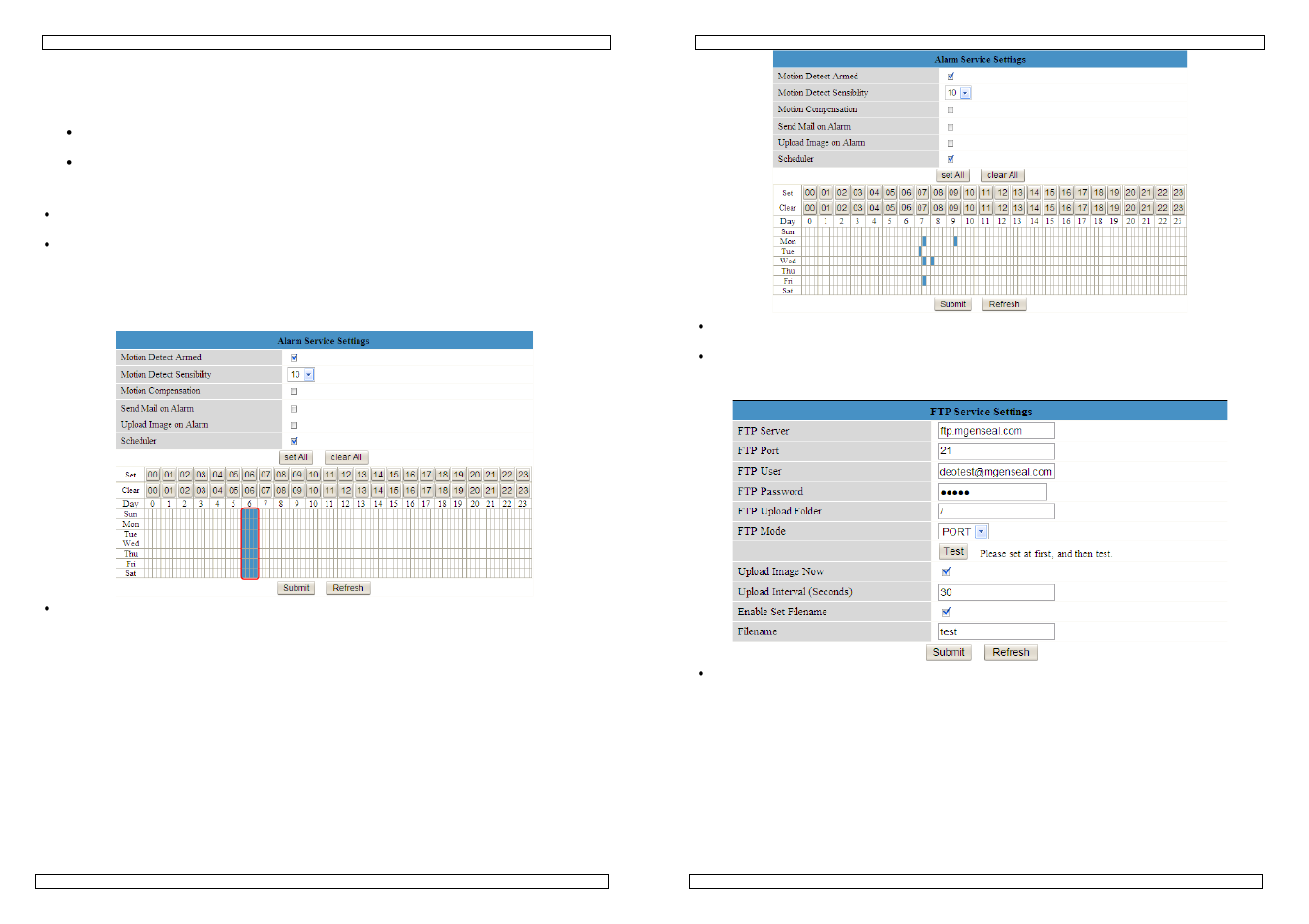Click Set row hour 23 button, left-page panel
The width and height of the screenshot is (1309, 924).
click(523, 475)
